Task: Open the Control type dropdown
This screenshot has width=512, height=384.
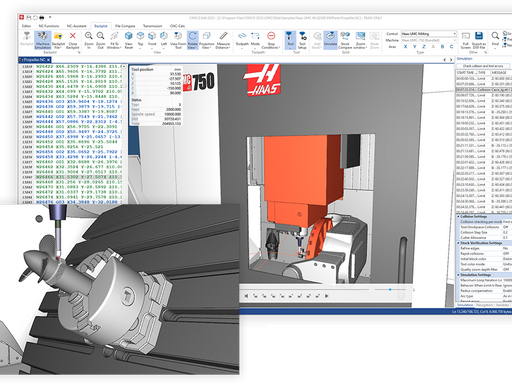Action: (428, 34)
